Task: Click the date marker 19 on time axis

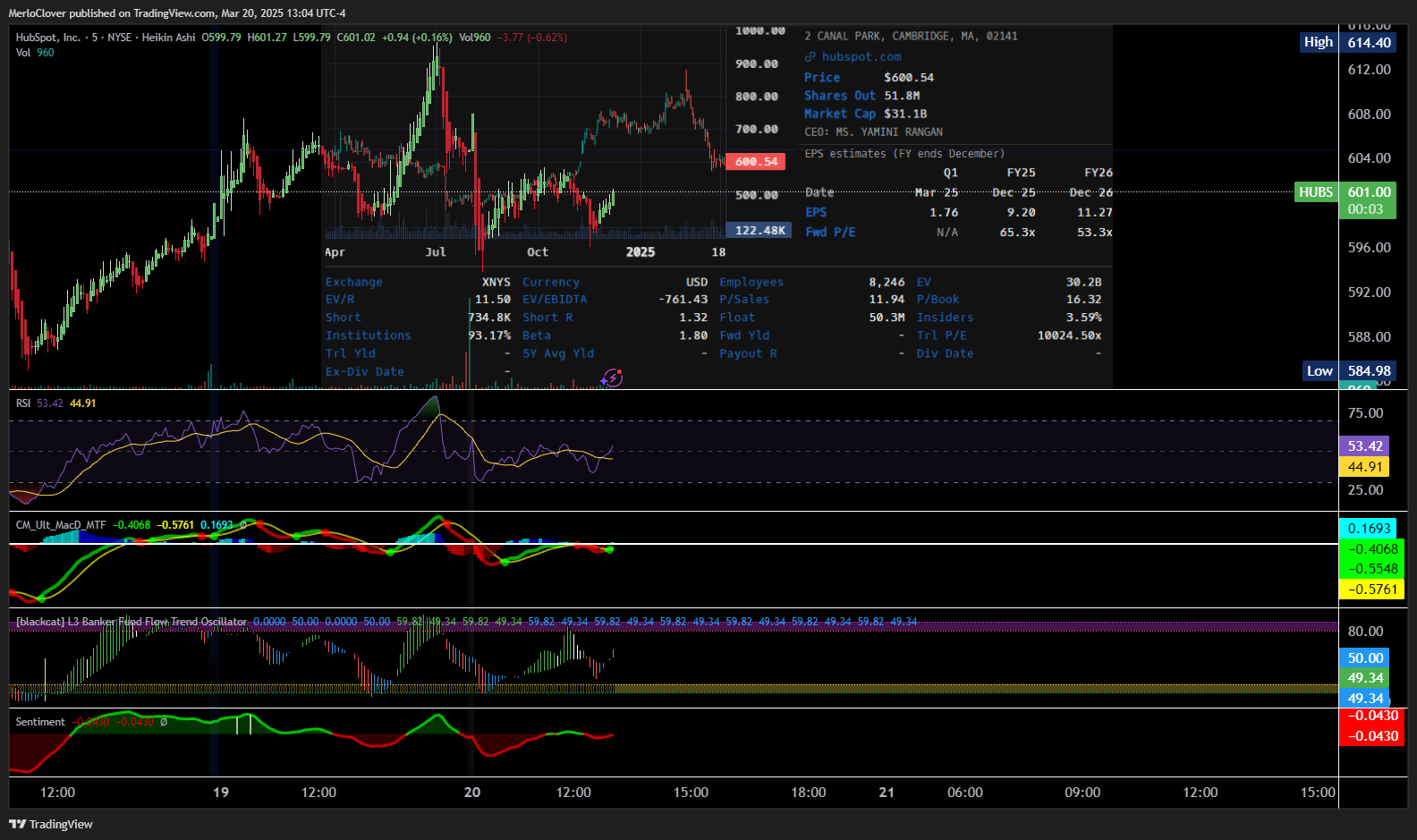Action: 221,793
